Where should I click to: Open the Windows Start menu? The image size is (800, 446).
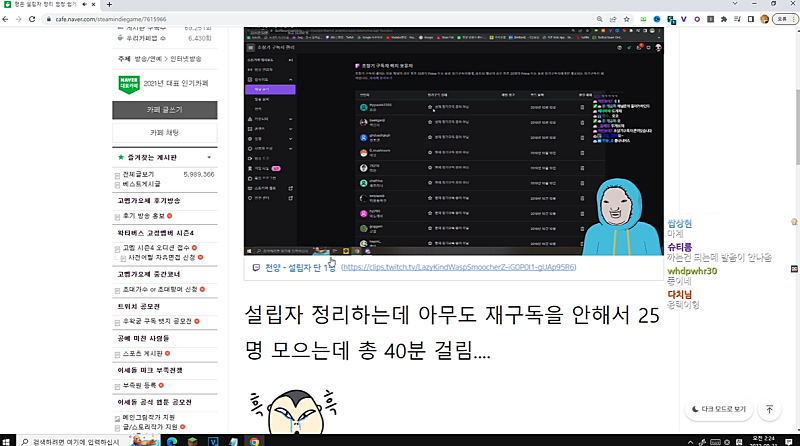pos(6,441)
